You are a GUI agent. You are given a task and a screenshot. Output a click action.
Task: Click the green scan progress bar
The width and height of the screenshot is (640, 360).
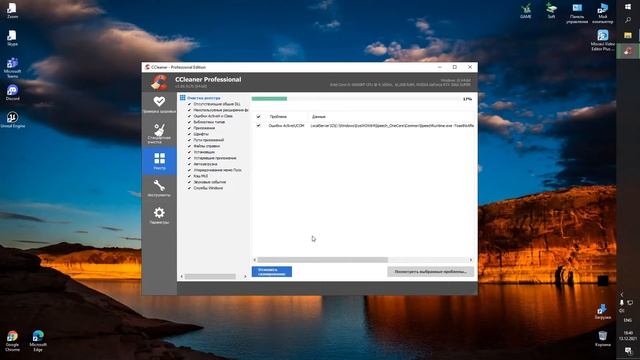click(269, 99)
